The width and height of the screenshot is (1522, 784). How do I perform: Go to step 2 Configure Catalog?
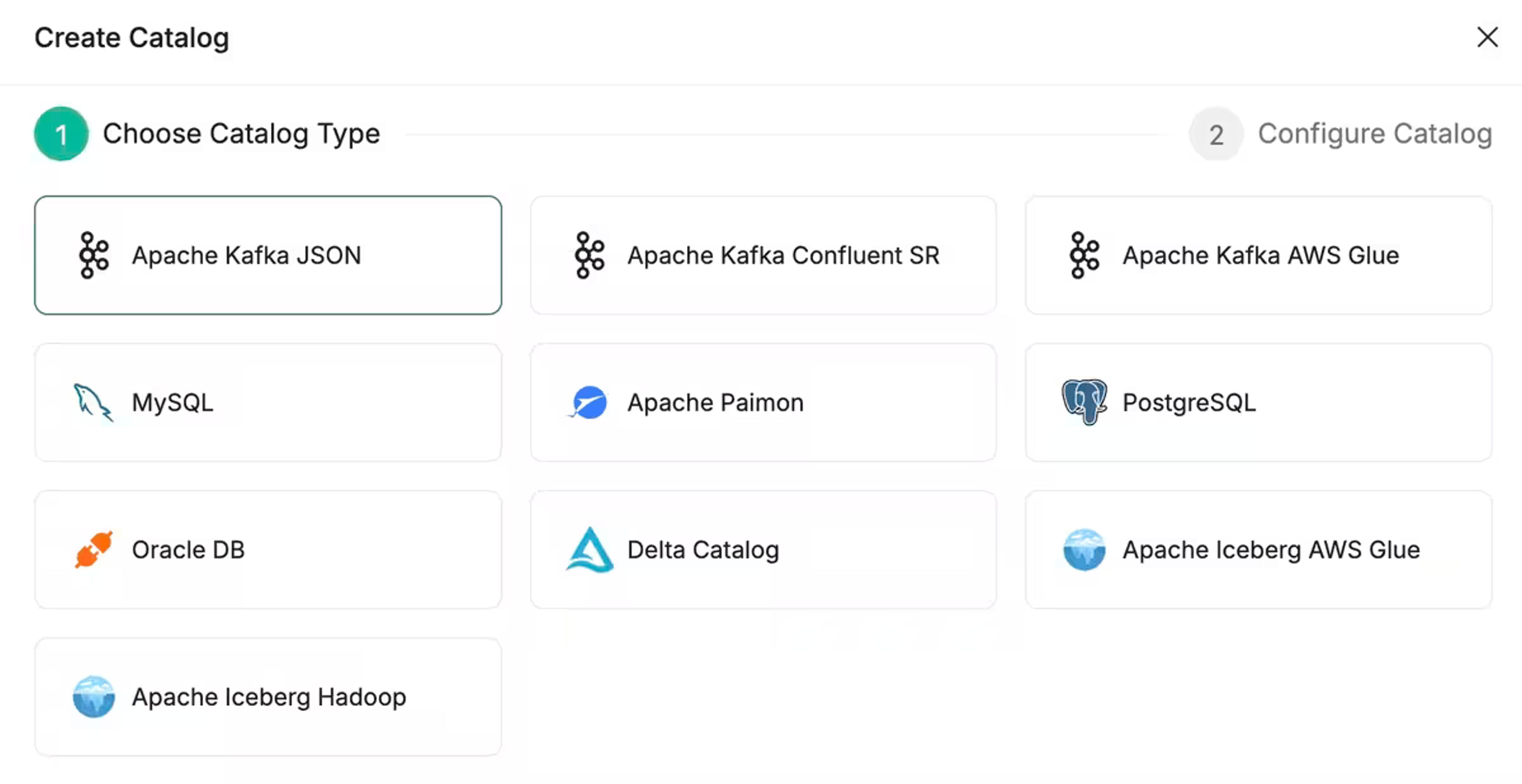pos(1340,134)
